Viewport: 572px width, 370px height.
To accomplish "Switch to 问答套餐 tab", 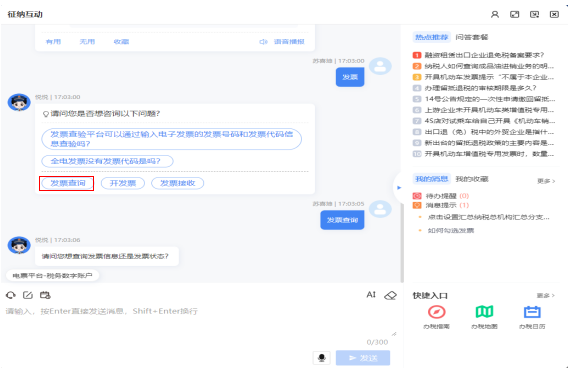I will [x=472, y=37].
